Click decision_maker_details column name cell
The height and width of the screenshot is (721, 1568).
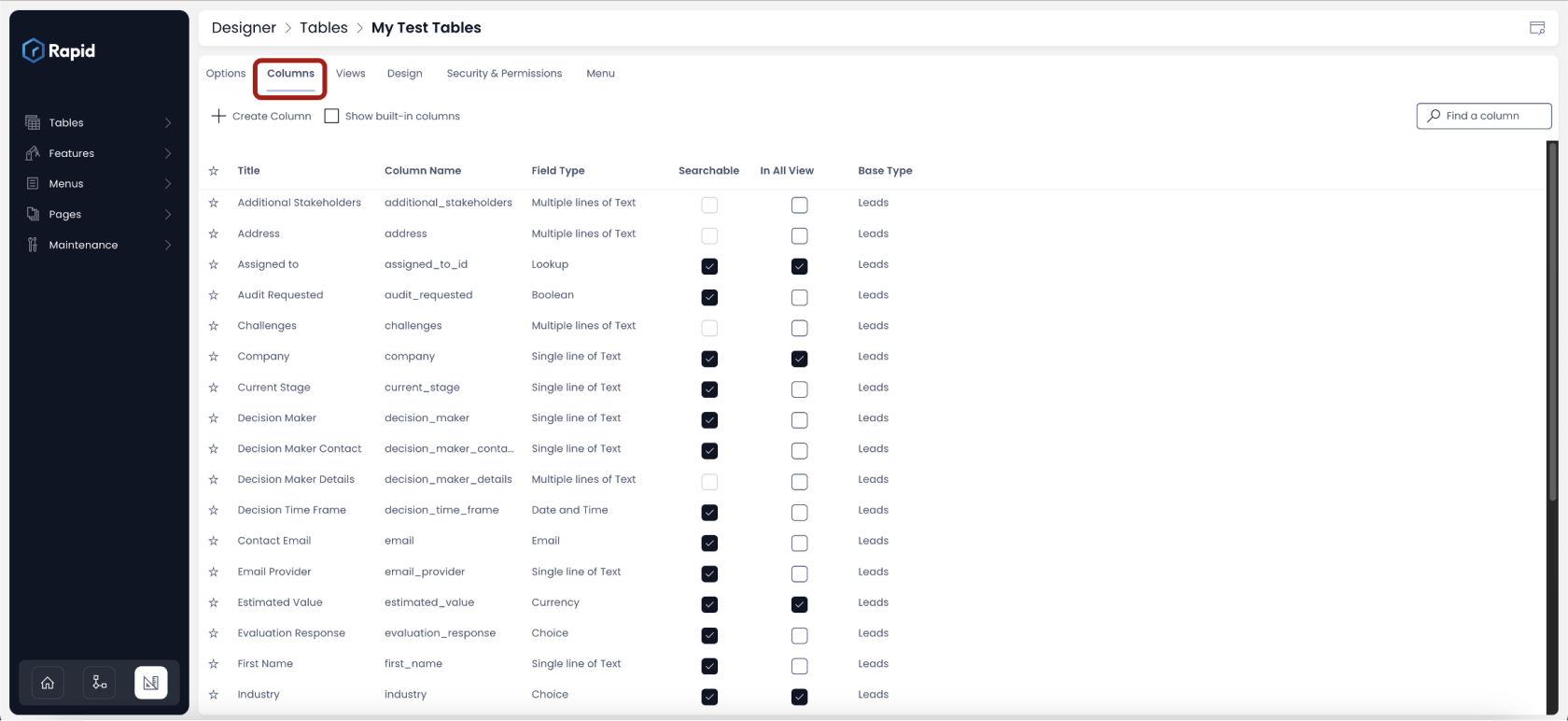pos(448,479)
